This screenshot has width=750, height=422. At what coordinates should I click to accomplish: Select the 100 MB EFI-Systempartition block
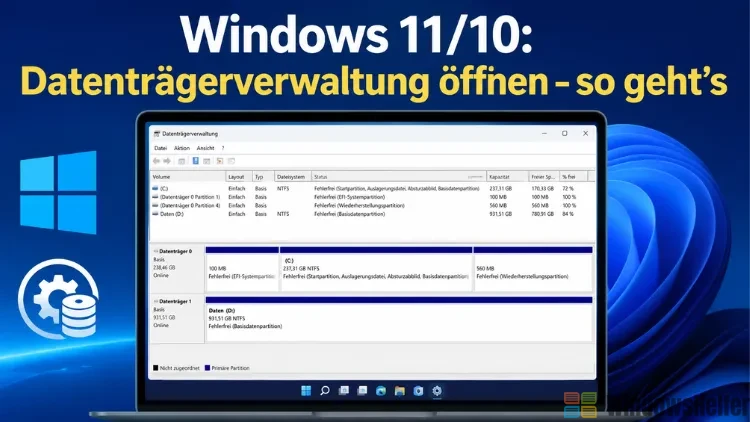[242, 269]
